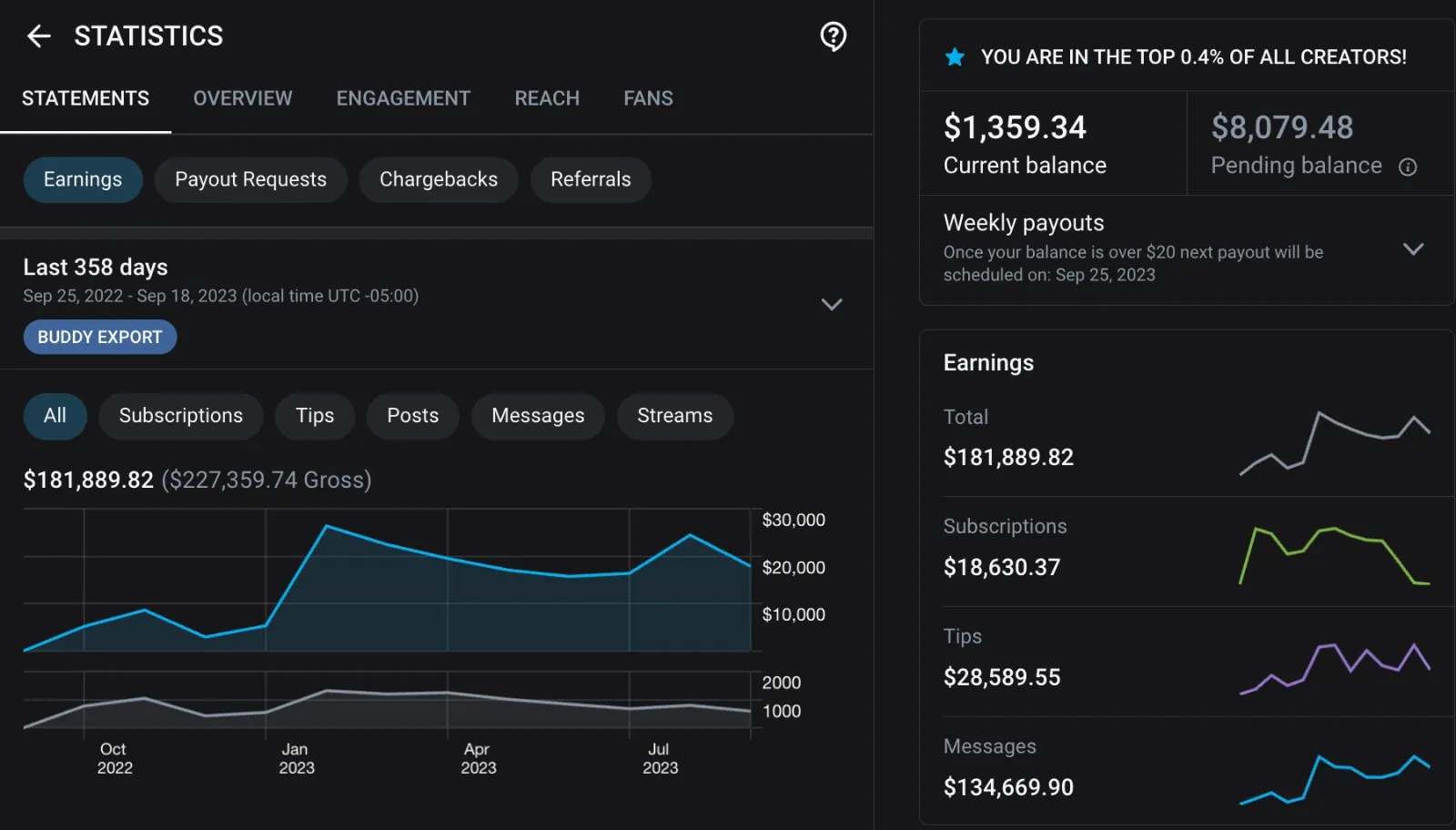Switch to the ENGAGEMENT tab
Viewport: 1456px width, 830px height.
403,98
